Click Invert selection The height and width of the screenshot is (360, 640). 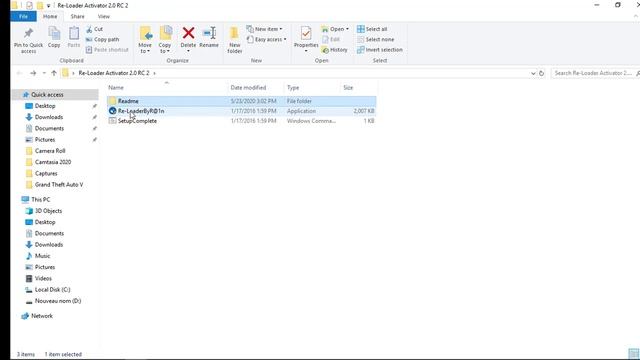[380, 50]
